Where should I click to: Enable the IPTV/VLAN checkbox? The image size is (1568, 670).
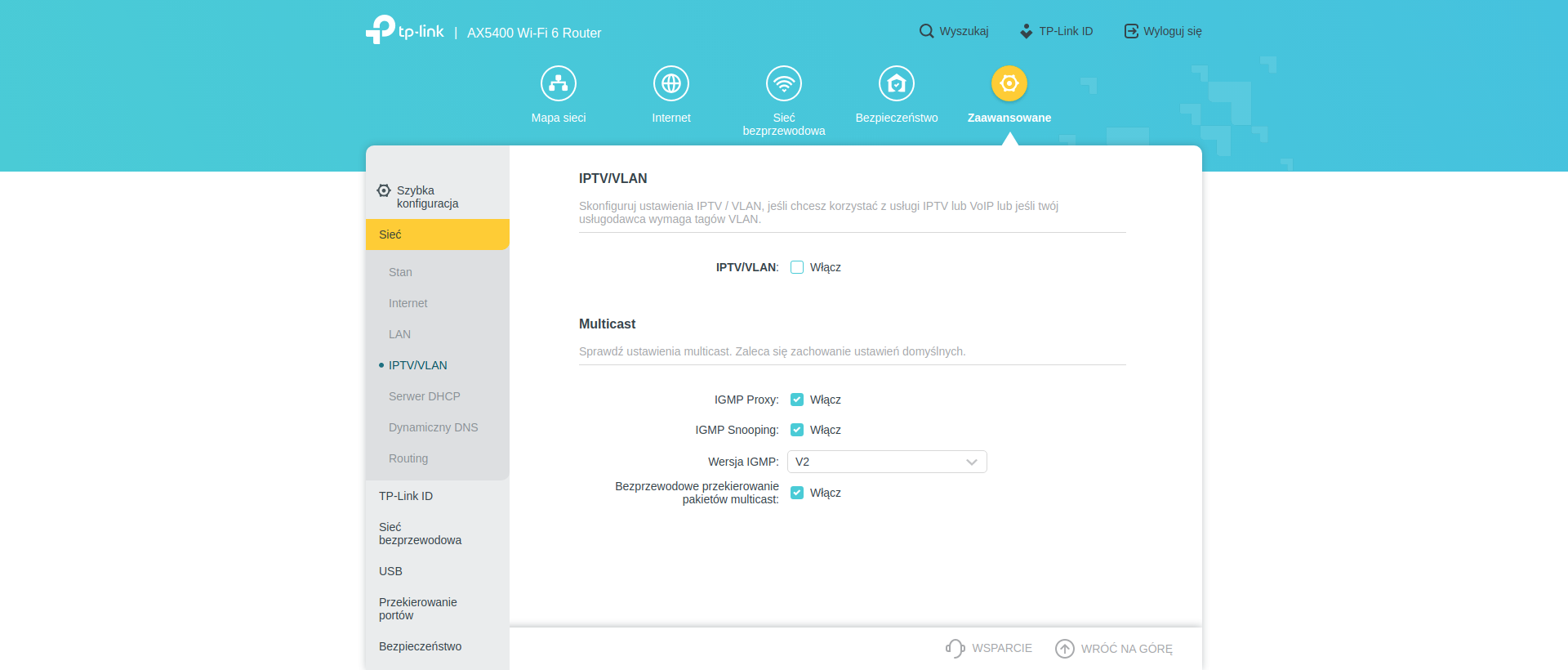[x=797, y=267]
